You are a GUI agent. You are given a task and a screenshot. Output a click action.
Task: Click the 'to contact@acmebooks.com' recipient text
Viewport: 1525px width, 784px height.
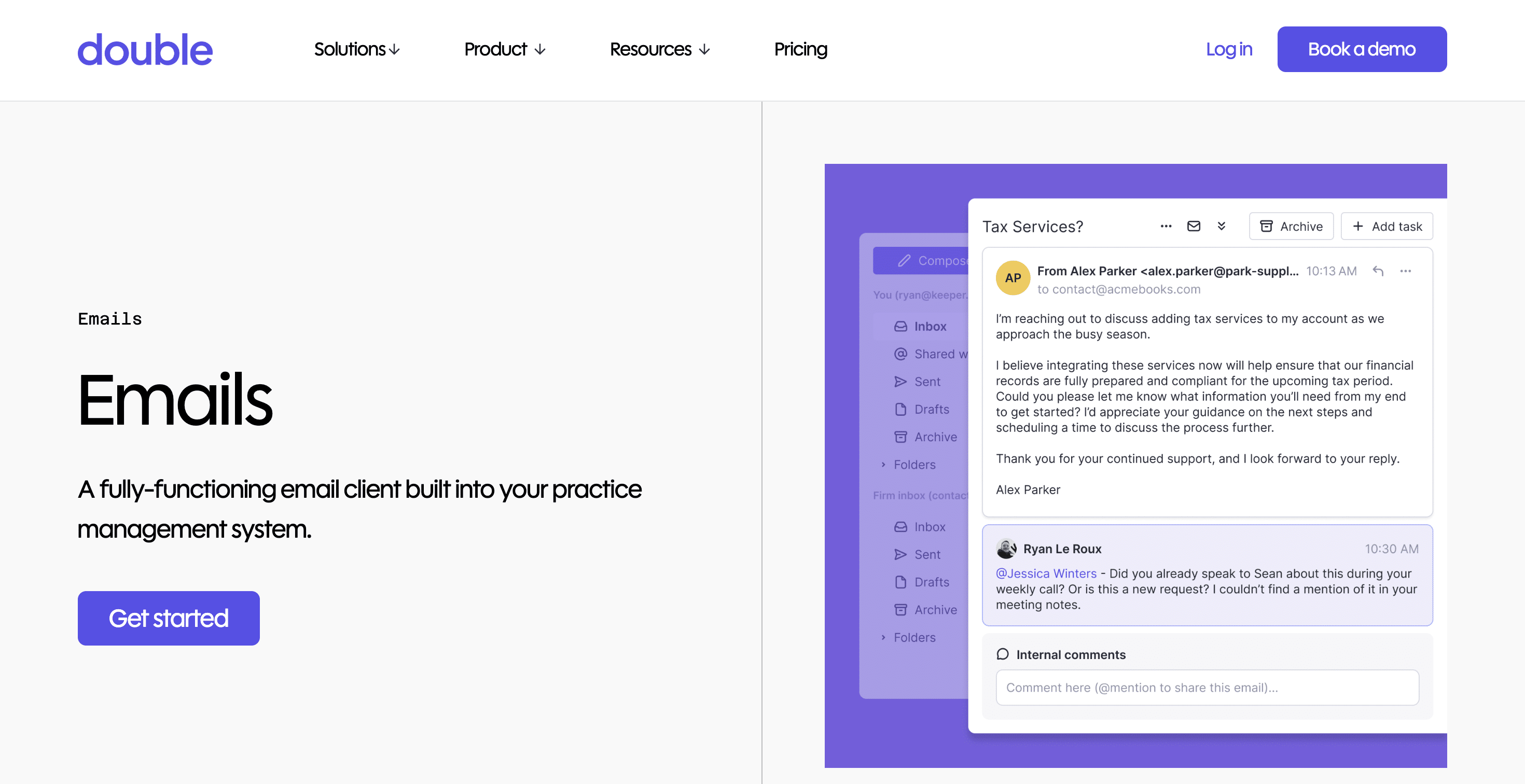[1118, 289]
